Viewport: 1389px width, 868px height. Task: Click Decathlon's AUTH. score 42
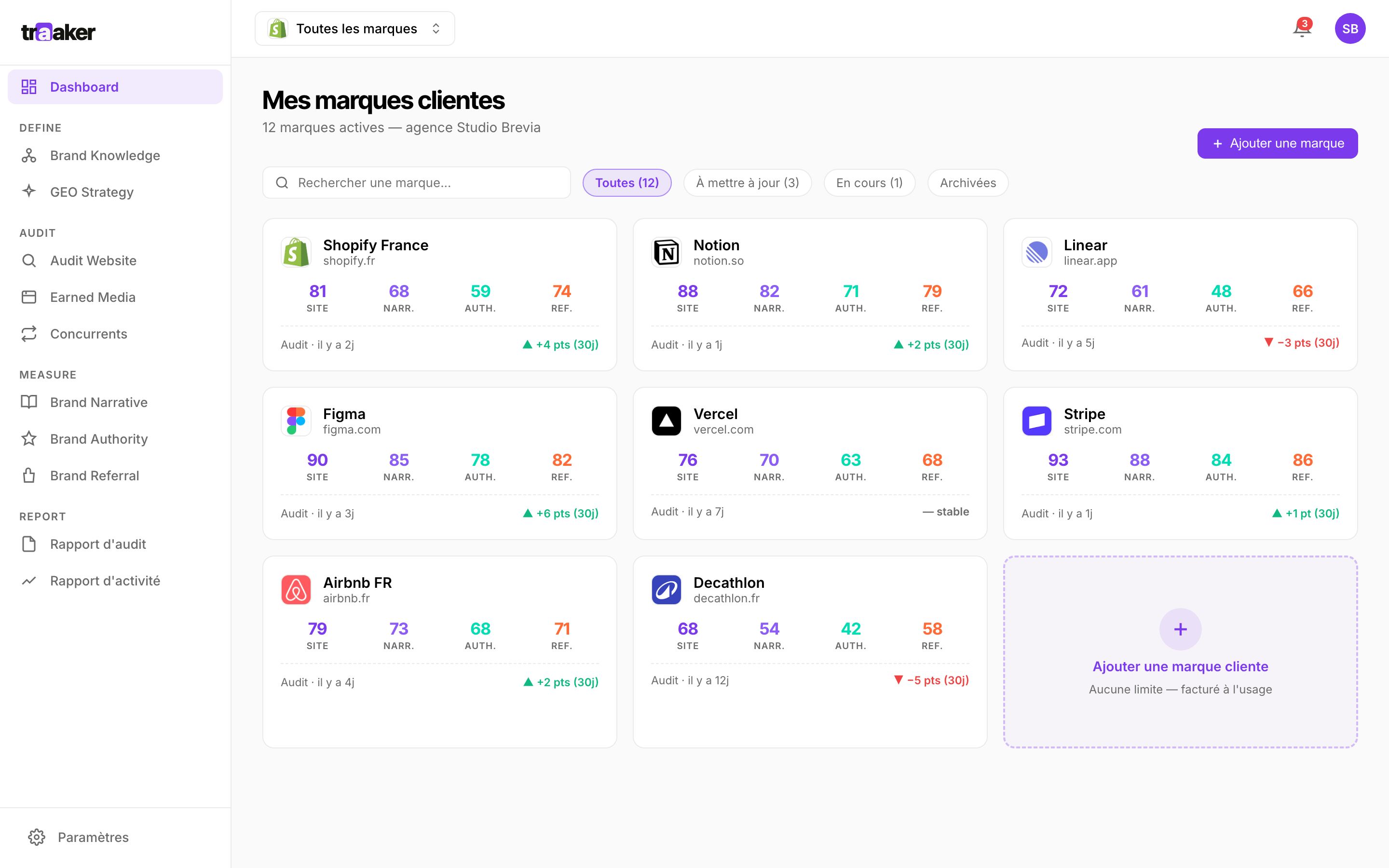pos(851,629)
